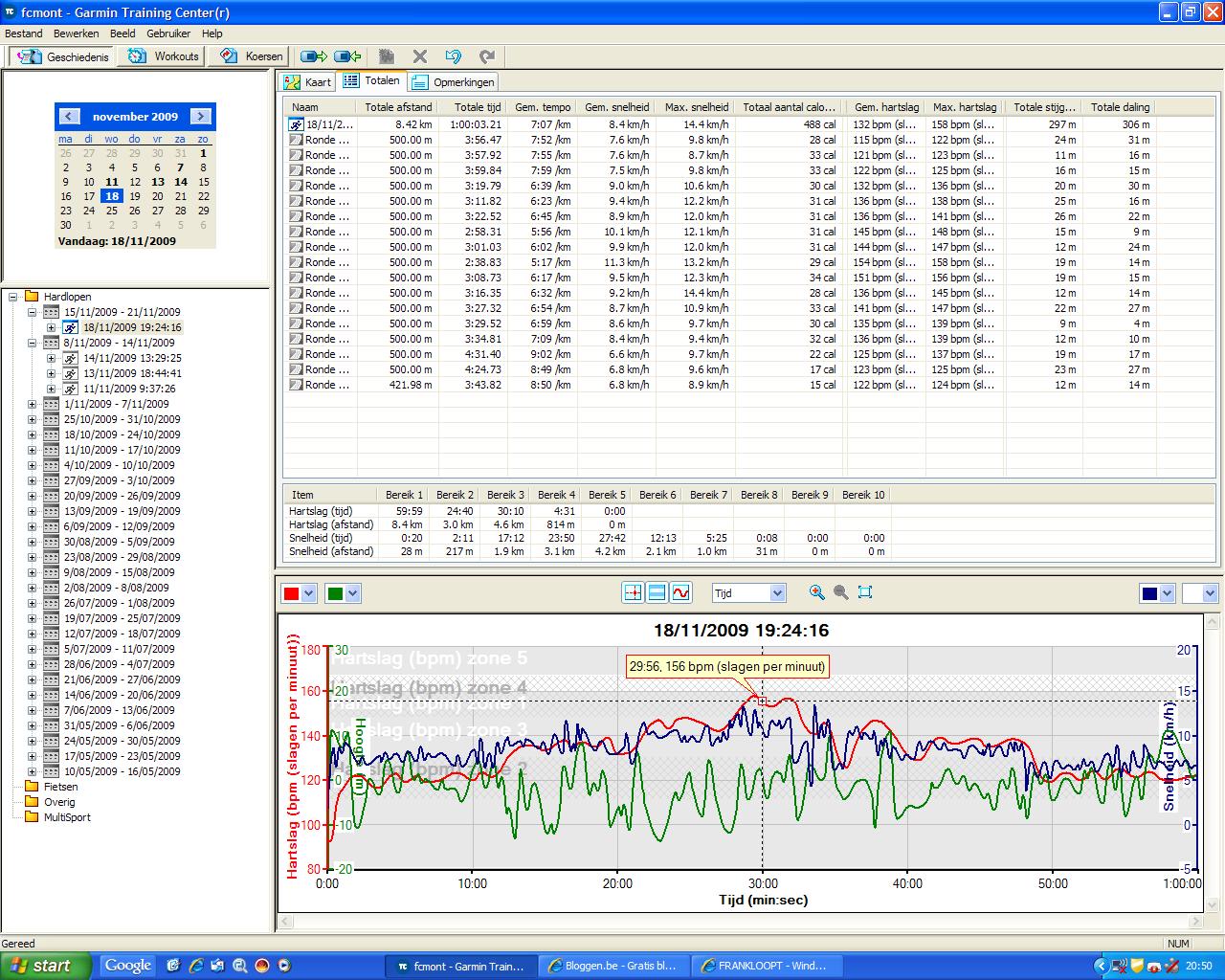This screenshot has width=1225, height=980.
Task: Collapse week 15/11/2009 - 21/11/2009
Action: tap(32, 312)
